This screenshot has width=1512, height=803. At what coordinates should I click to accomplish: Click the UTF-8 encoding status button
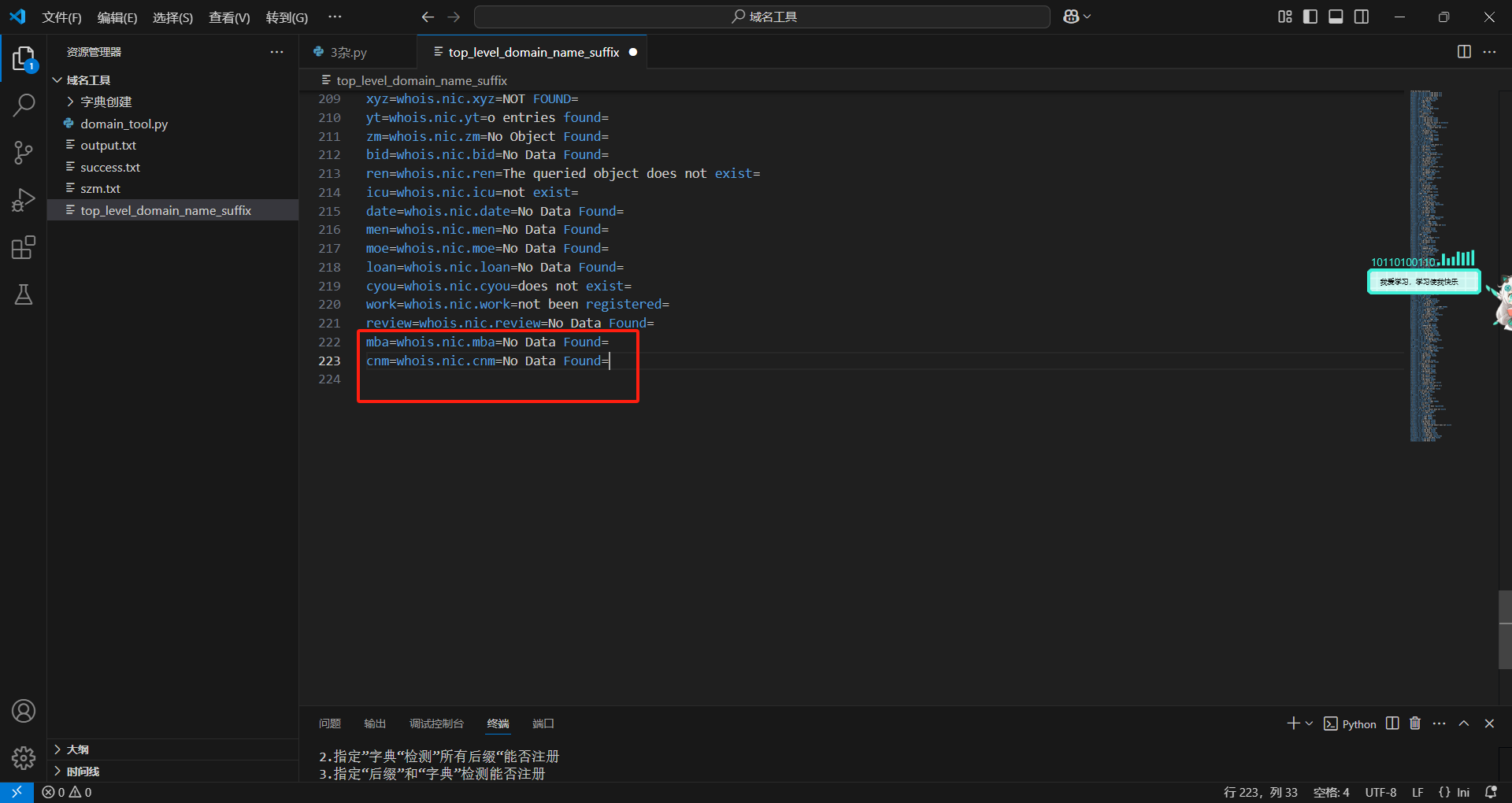pyautogui.click(x=1380, y=792)
